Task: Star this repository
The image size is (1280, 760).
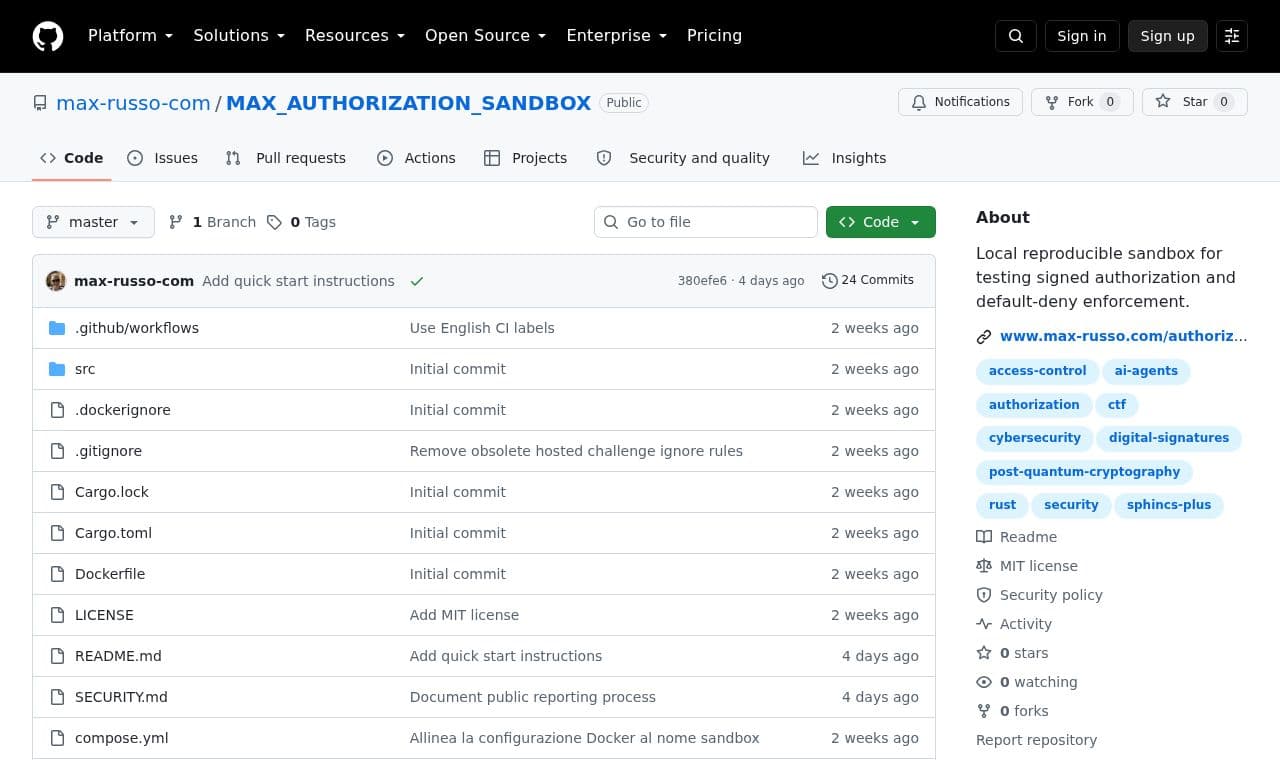Action: pyautogui.click(x=1194, y=102)
